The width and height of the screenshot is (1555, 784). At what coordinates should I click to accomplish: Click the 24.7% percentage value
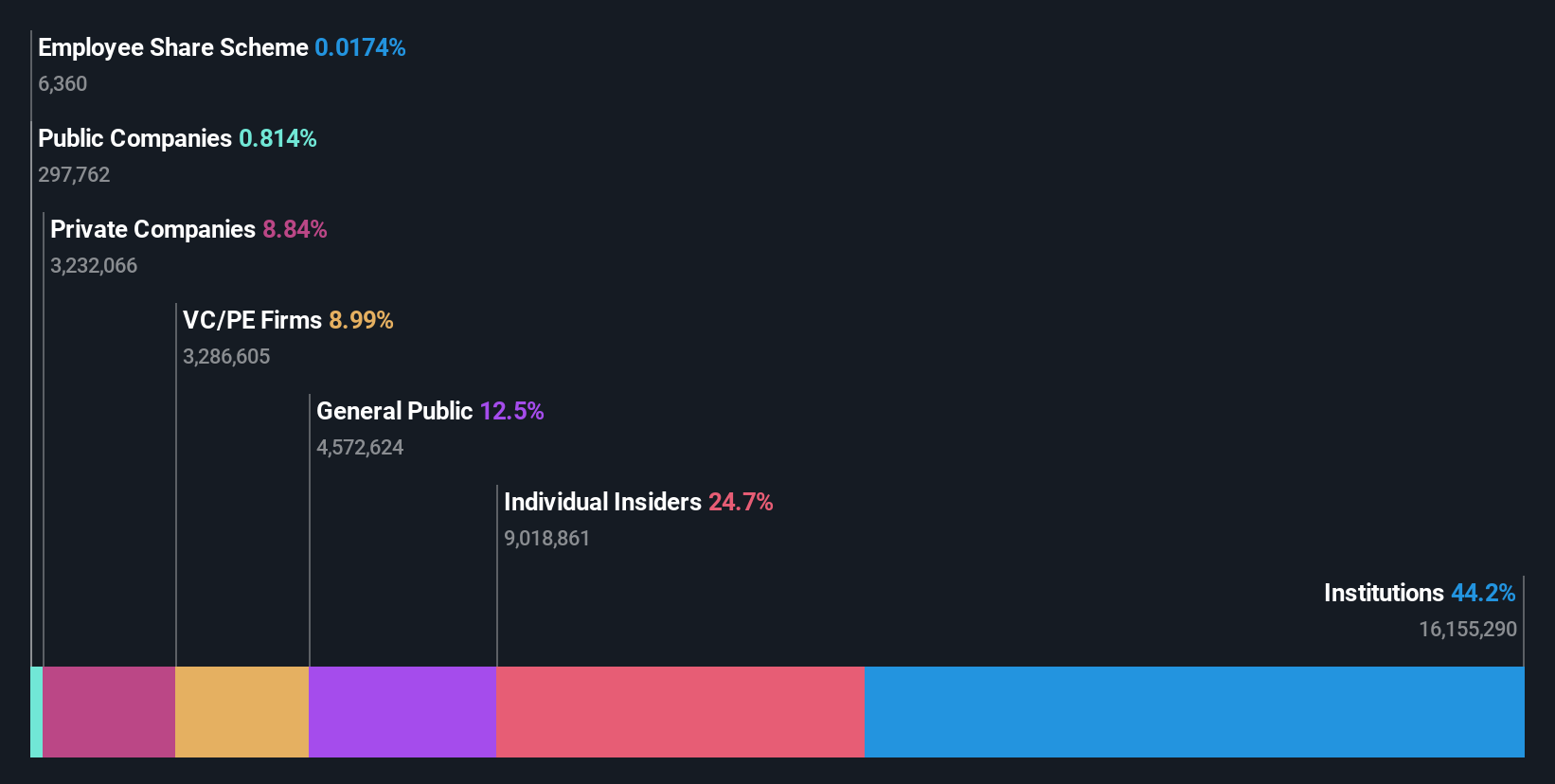pyautogui.click(x=741, y=502)
